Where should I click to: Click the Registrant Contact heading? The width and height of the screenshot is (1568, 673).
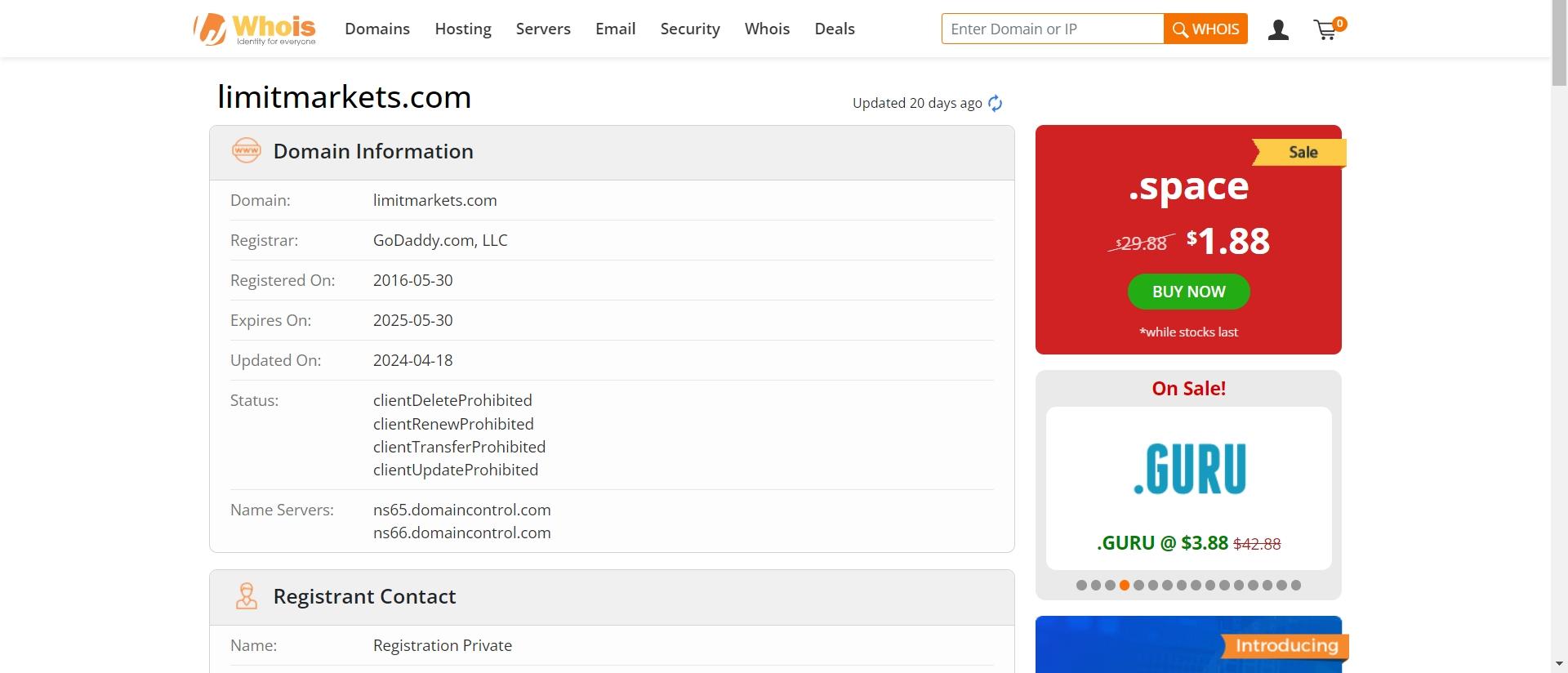364,596
